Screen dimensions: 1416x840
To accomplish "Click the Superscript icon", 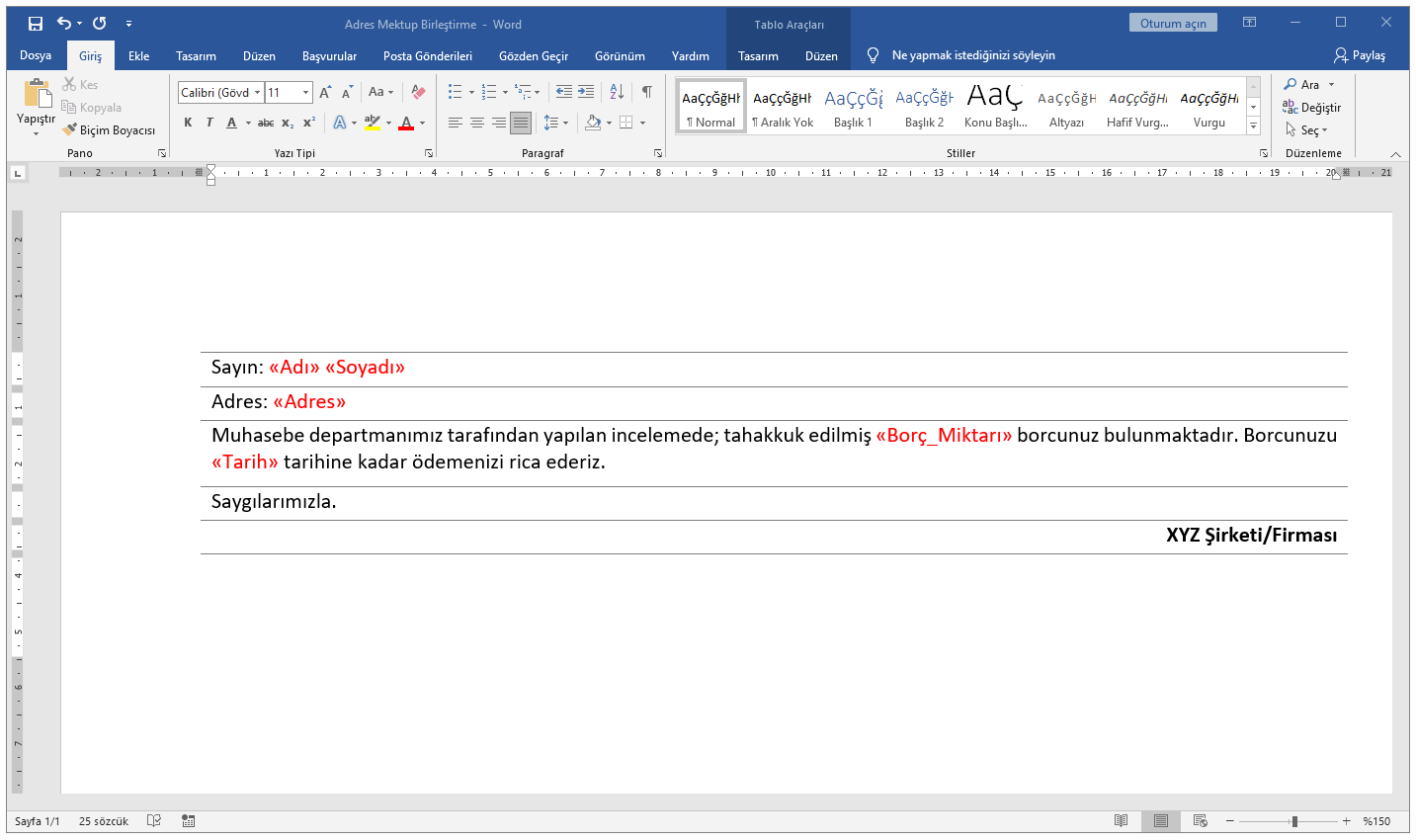I will (309, 123).
